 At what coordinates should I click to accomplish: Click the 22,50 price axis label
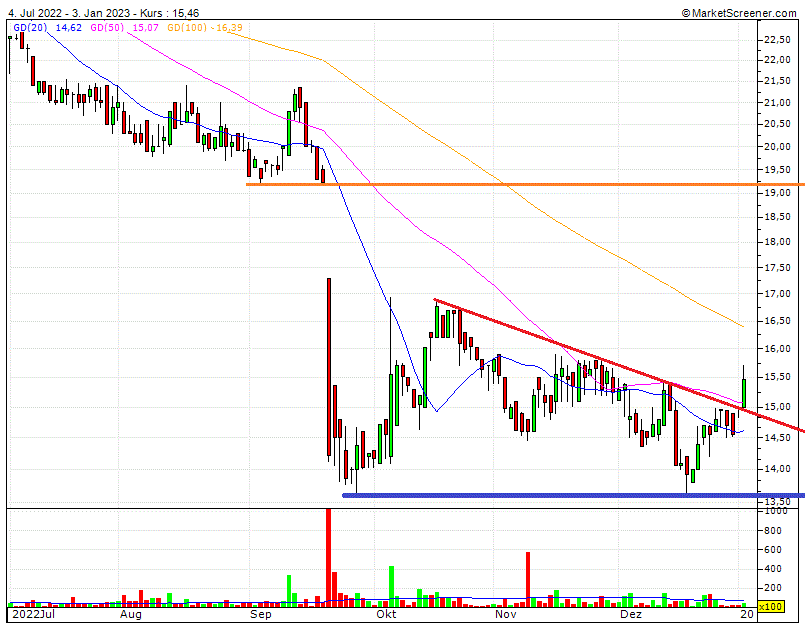click(x=777, y=40)
